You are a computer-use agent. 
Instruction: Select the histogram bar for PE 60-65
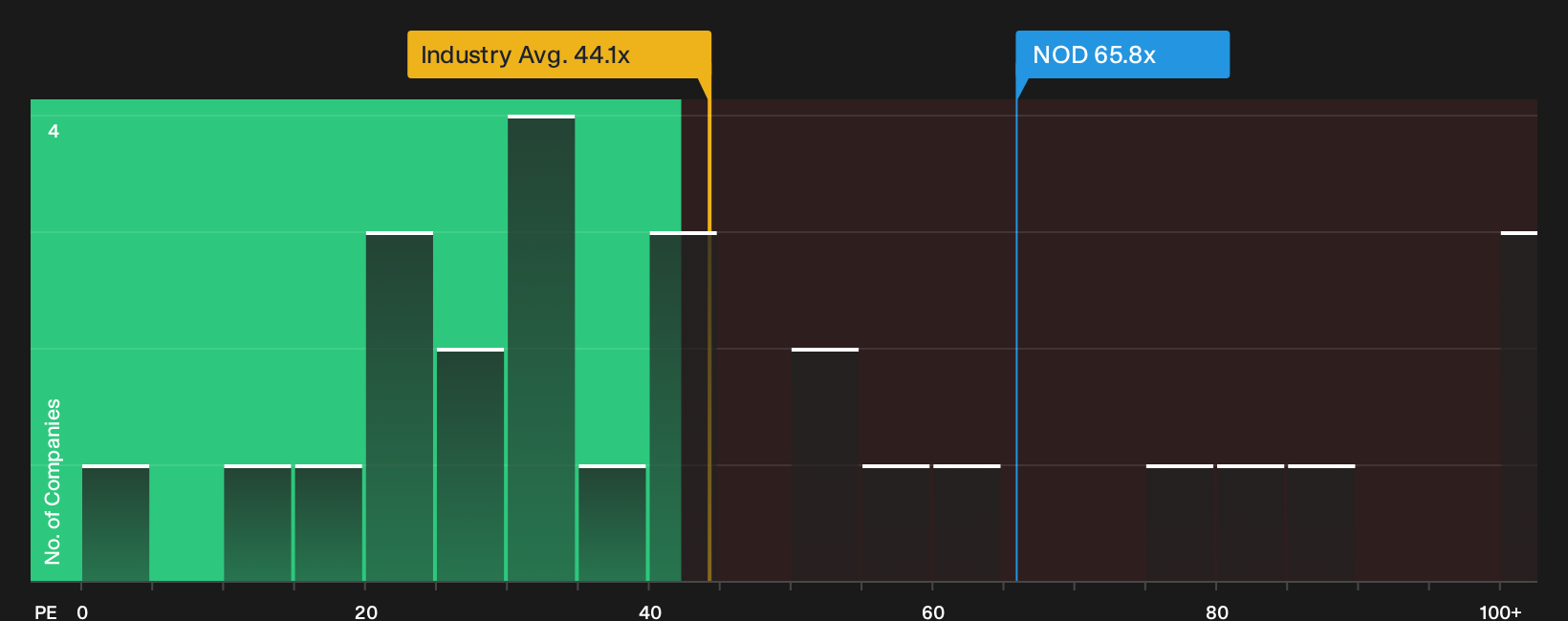tap(967, 523)
